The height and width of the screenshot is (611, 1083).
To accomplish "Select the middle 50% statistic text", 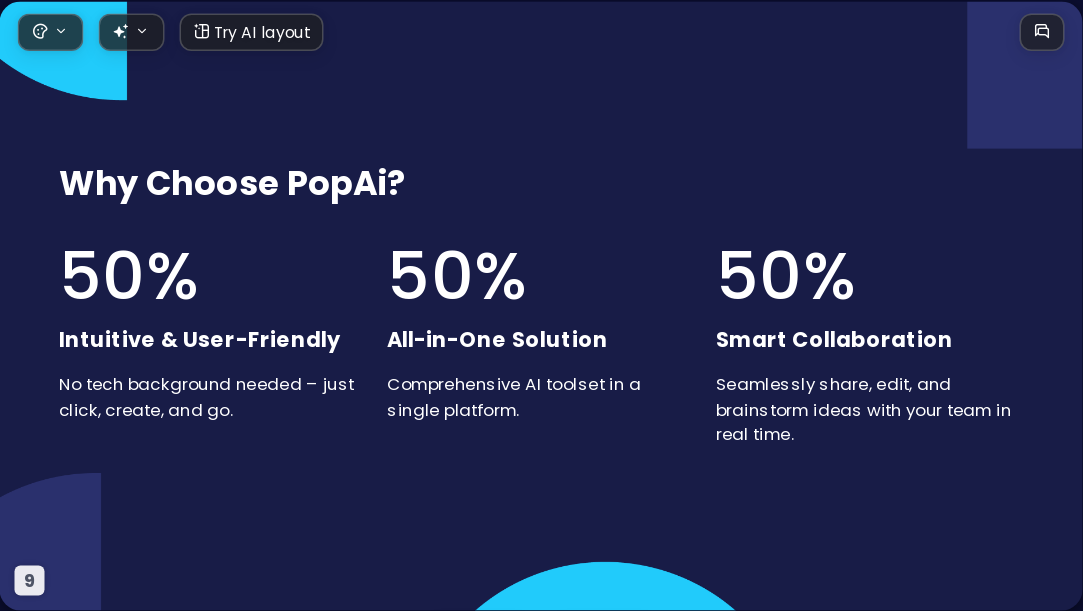I will click(x=457, y=275).
